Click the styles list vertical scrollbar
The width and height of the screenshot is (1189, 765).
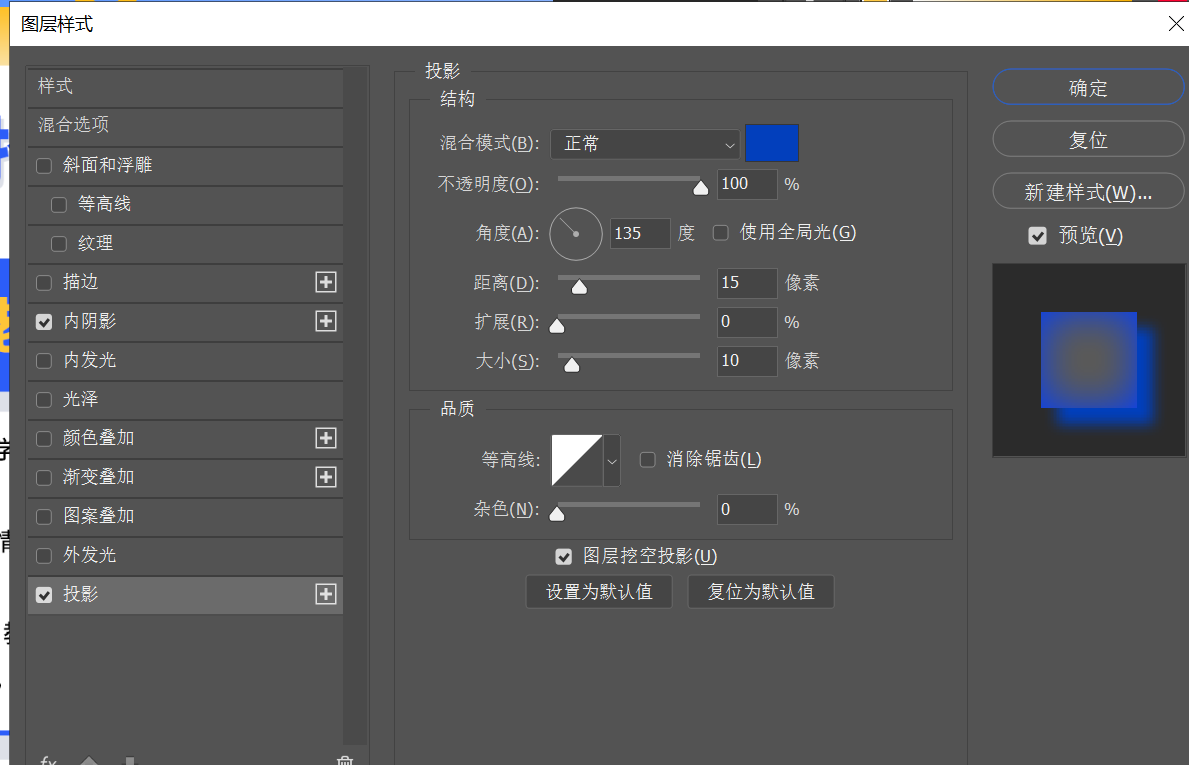[x=354, y=406]
